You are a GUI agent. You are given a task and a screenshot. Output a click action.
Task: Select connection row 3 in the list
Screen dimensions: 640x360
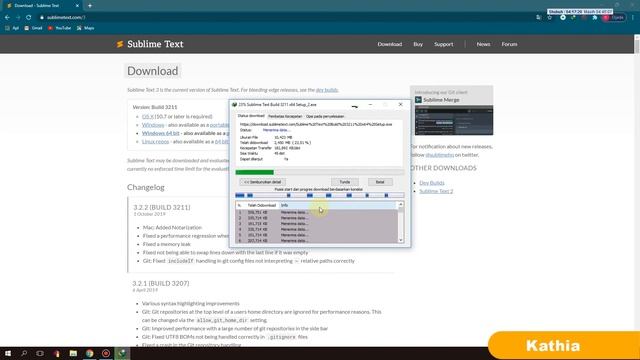(x=316, y=224)
